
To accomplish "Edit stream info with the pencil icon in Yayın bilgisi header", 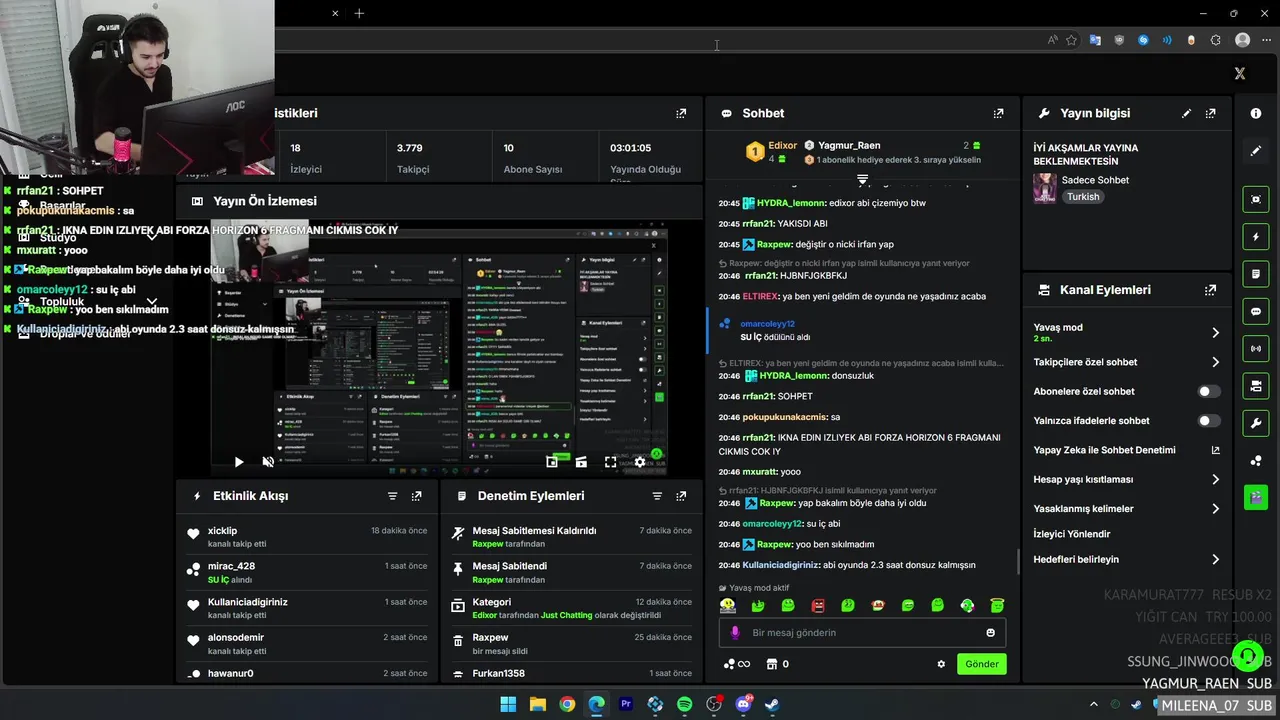I will 1187,114.
